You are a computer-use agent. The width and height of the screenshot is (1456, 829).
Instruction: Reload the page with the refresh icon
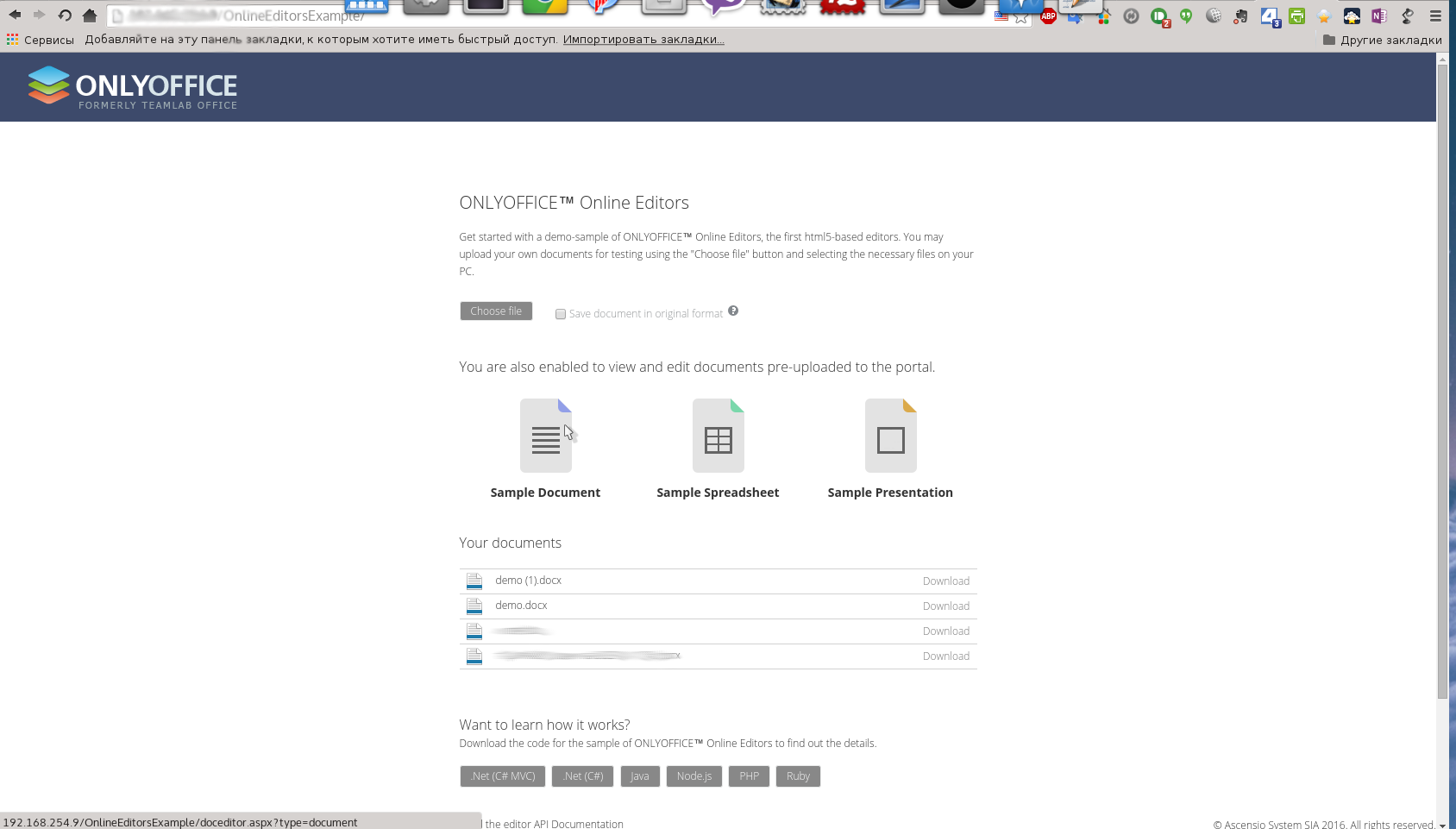pos(65,15)
